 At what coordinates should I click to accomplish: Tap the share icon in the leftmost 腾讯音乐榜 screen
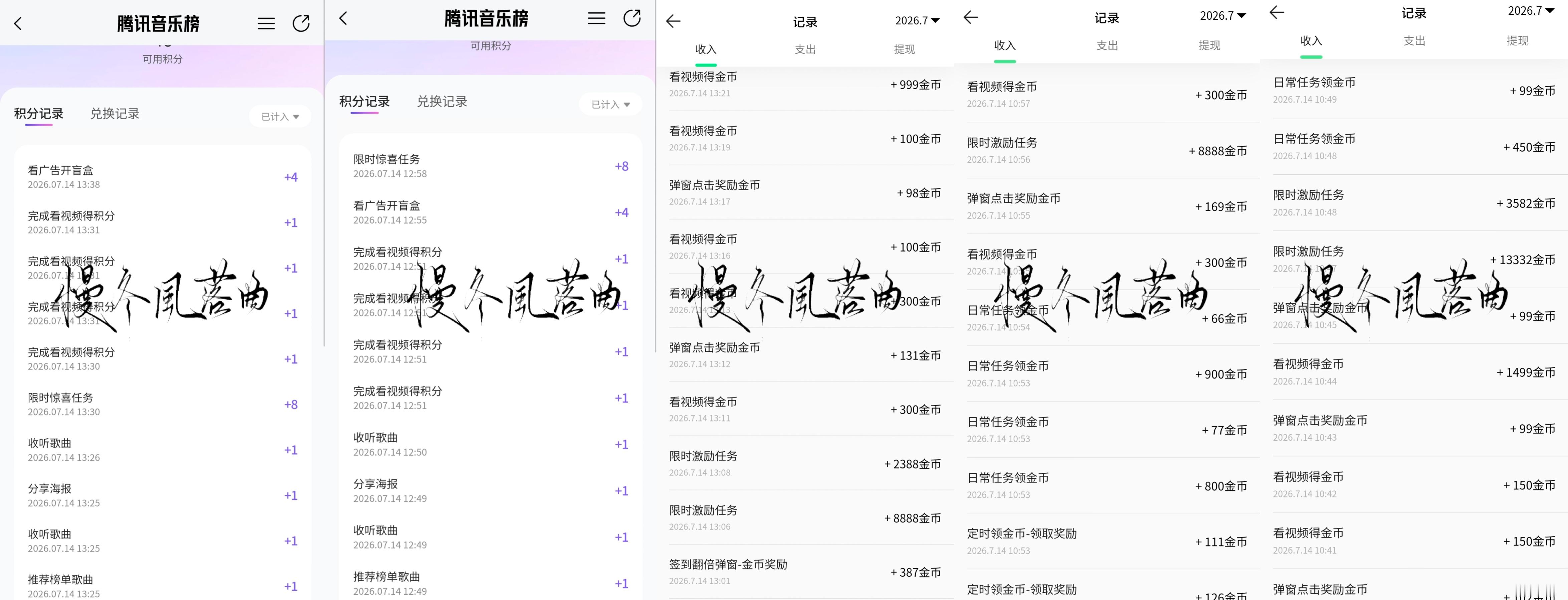click(301, 23)
